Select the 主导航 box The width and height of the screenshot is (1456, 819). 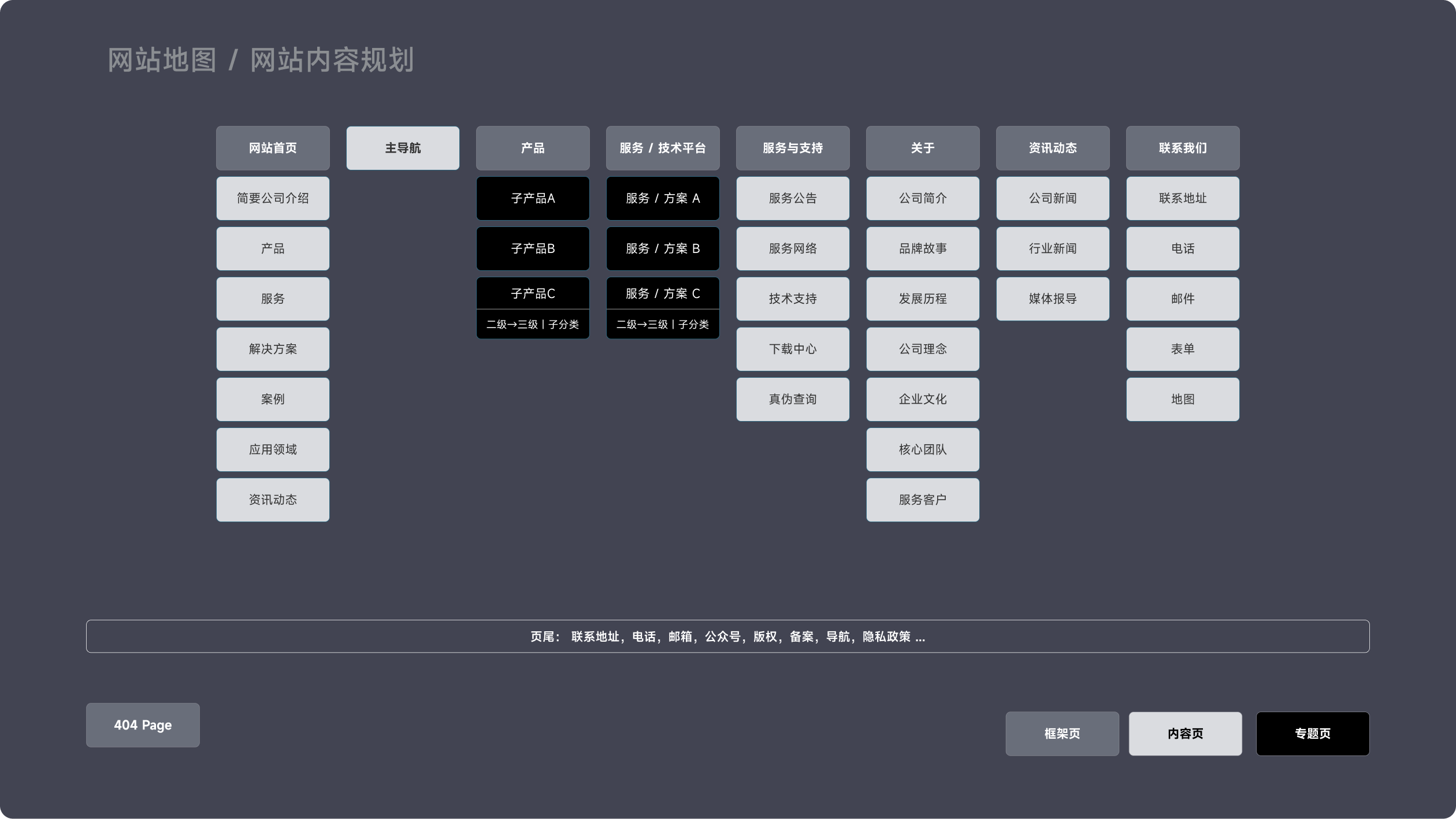(x=403, y=148)
